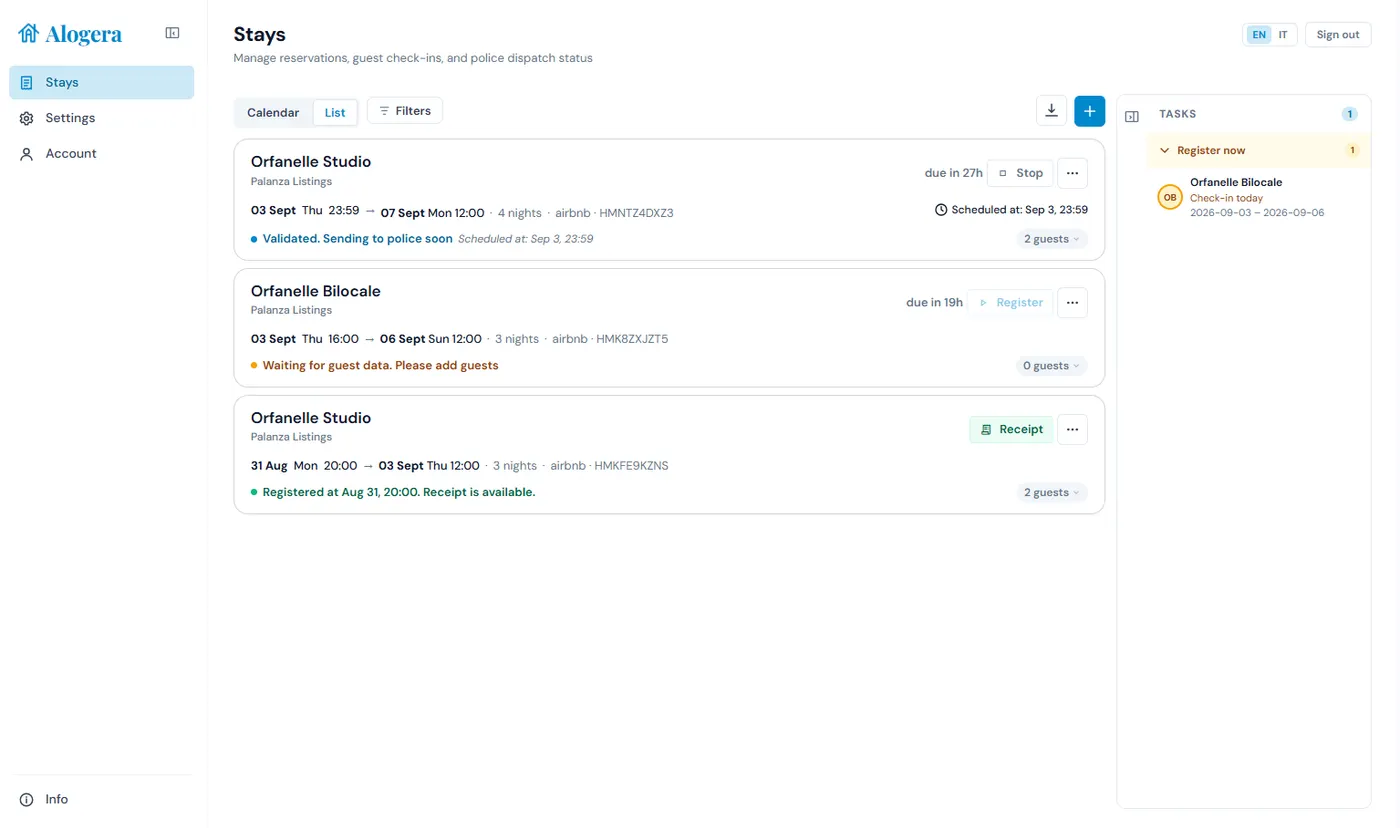The width and height of the screenshot is (1400, 828).
Task: Open the Filters dropdown
Action: (405, 111)
